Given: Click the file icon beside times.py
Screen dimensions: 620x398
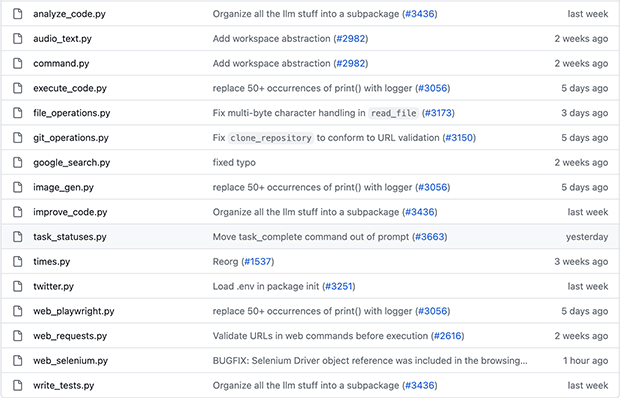Looking at the screenshot, I should coord(18,262).
